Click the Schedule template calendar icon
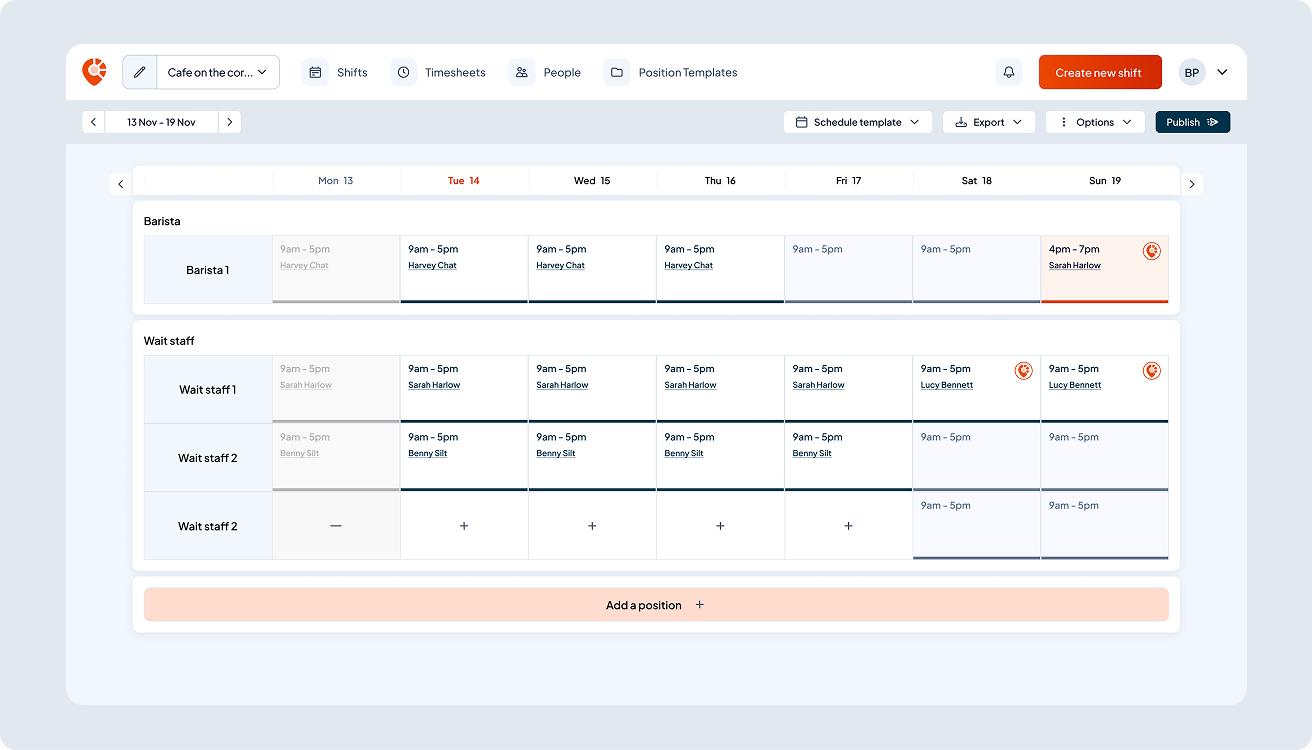This screenshot has height=750, width=1312. coord(802,122)
